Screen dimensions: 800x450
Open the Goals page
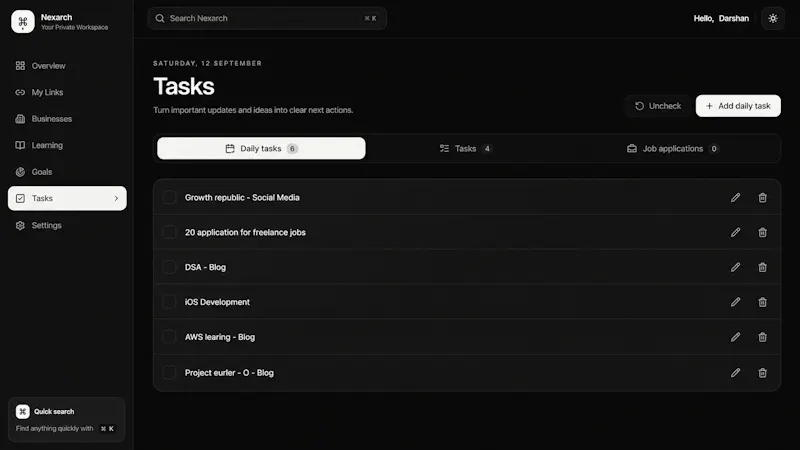tap(67, 172)
